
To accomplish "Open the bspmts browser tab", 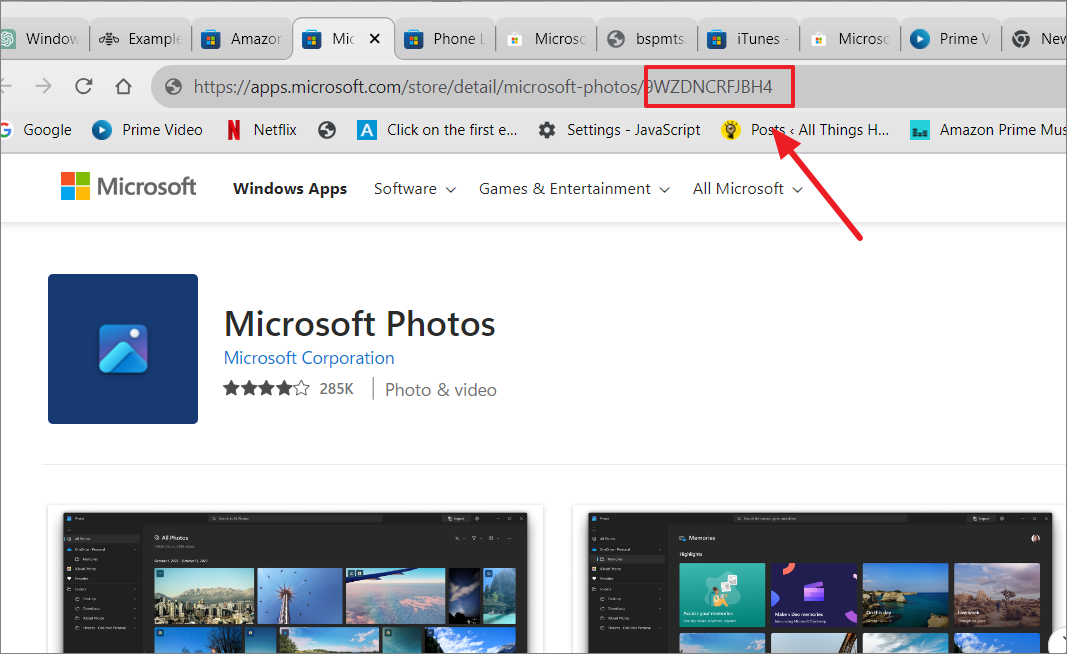I will pyautogui.click(x=647, y=39).
